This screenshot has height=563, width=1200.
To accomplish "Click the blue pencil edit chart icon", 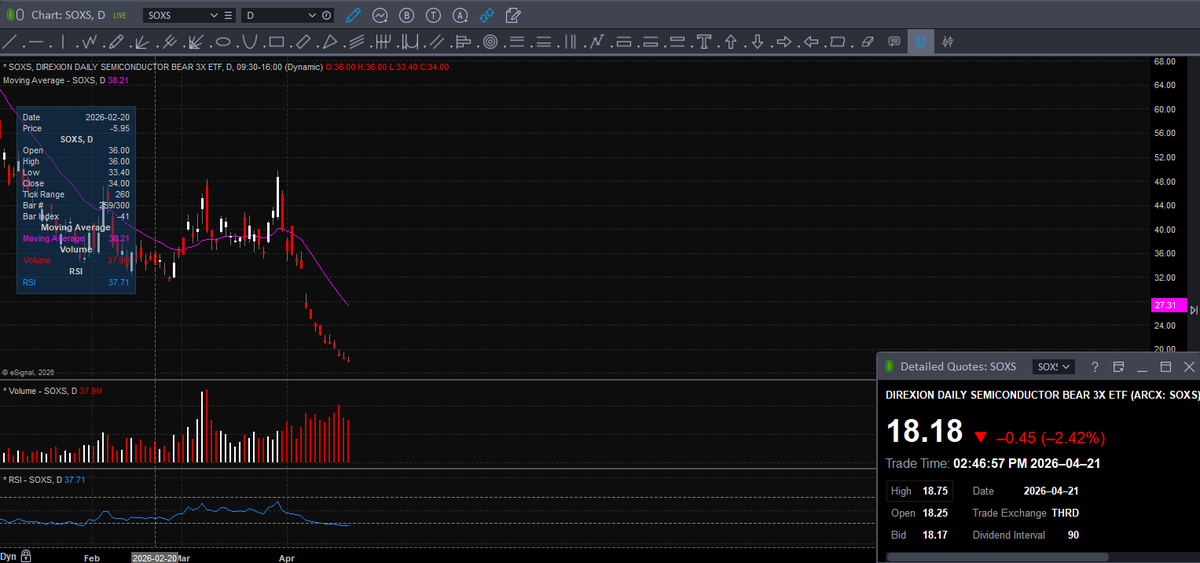I will click(x=352, y=16).
